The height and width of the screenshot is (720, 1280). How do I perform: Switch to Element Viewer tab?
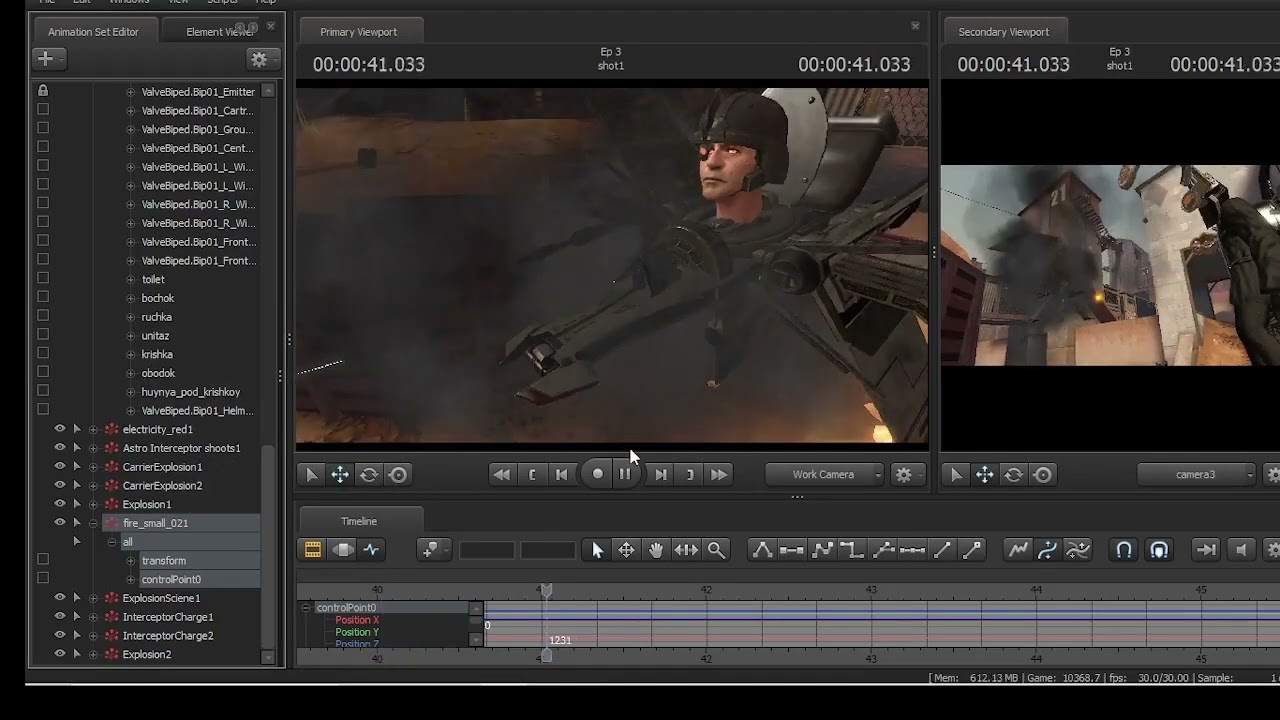click(x=219, y=32)
